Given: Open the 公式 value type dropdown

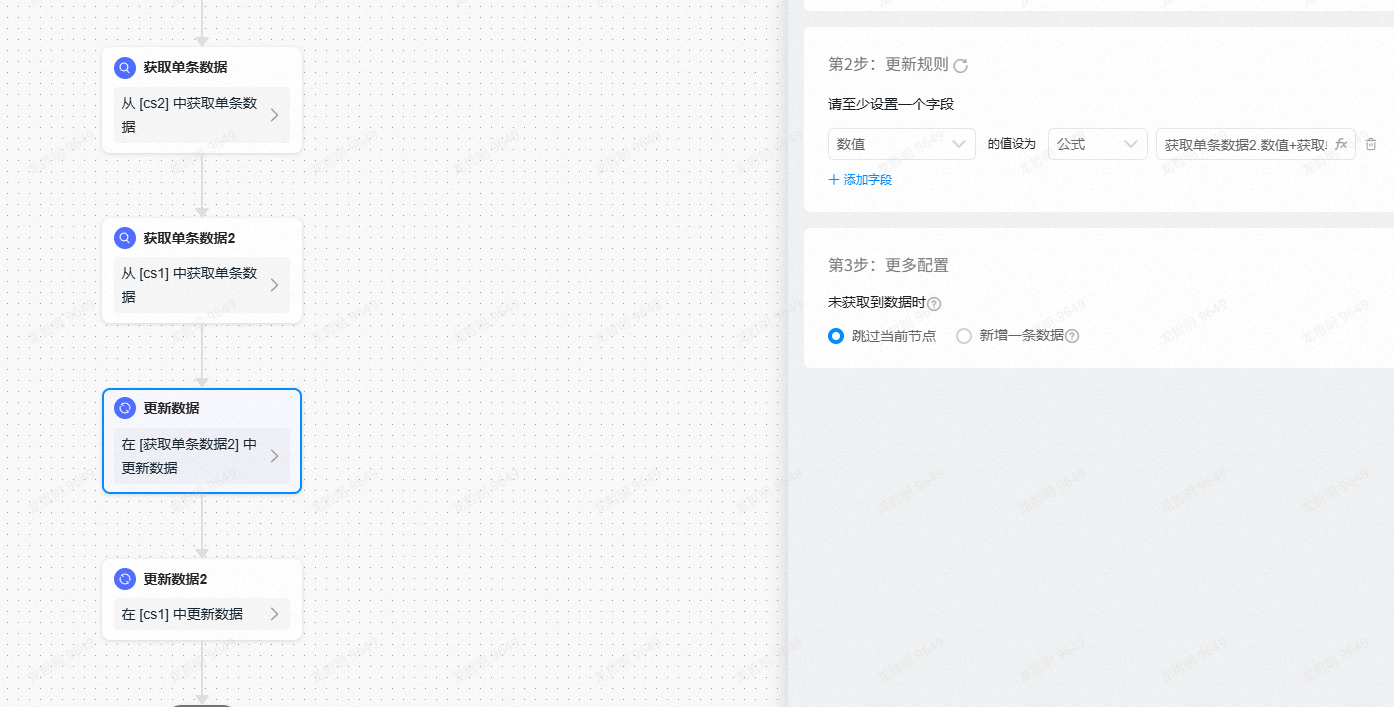Looking at the screenshot, I should (1098, 144).
